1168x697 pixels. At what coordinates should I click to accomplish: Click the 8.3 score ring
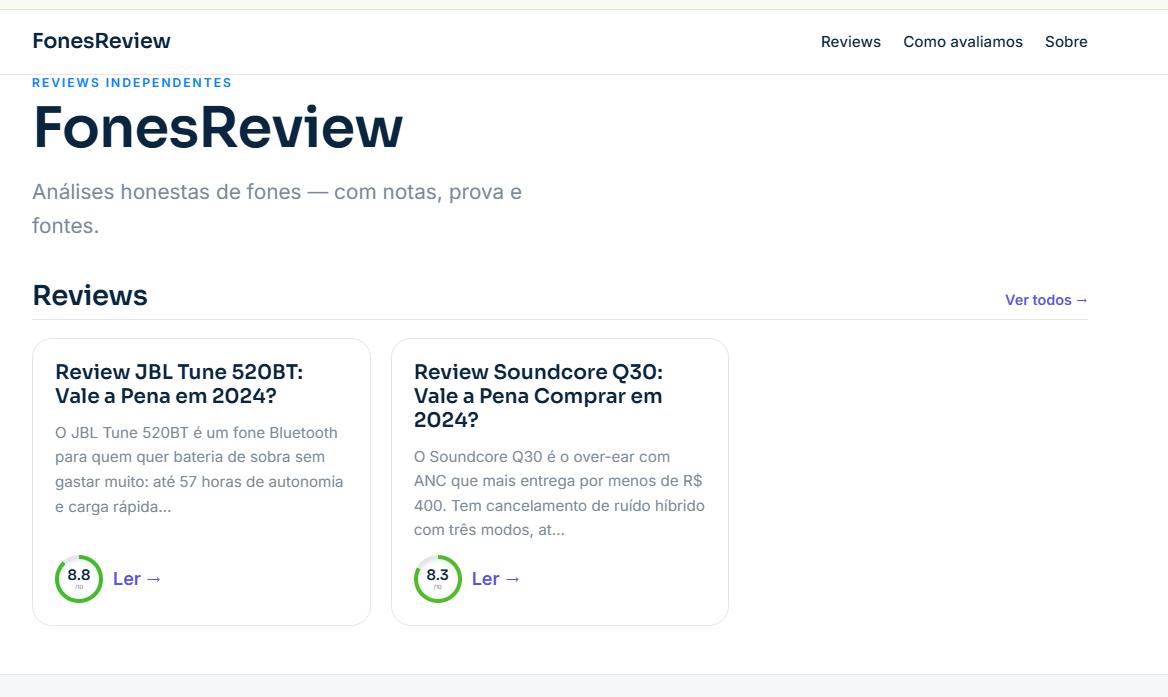click(x=438, y=579)
